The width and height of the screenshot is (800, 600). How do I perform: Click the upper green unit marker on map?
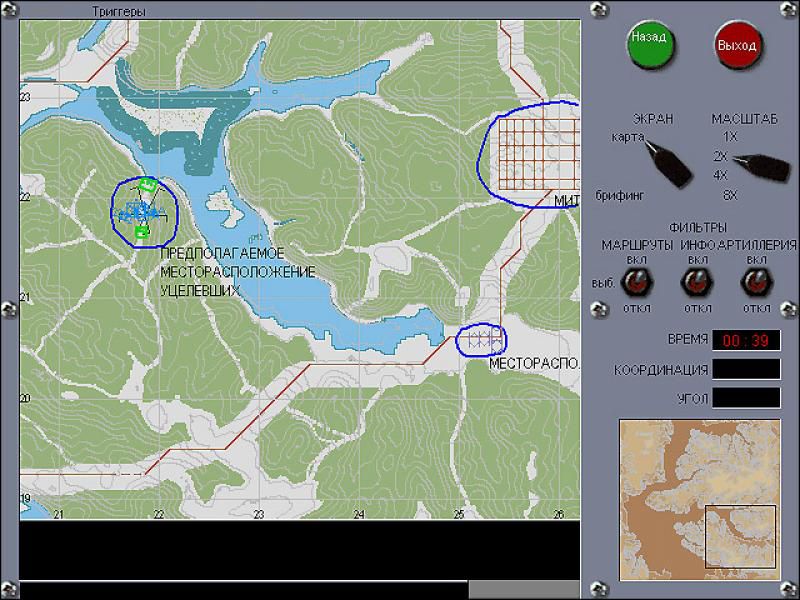(x=147, y=185)
